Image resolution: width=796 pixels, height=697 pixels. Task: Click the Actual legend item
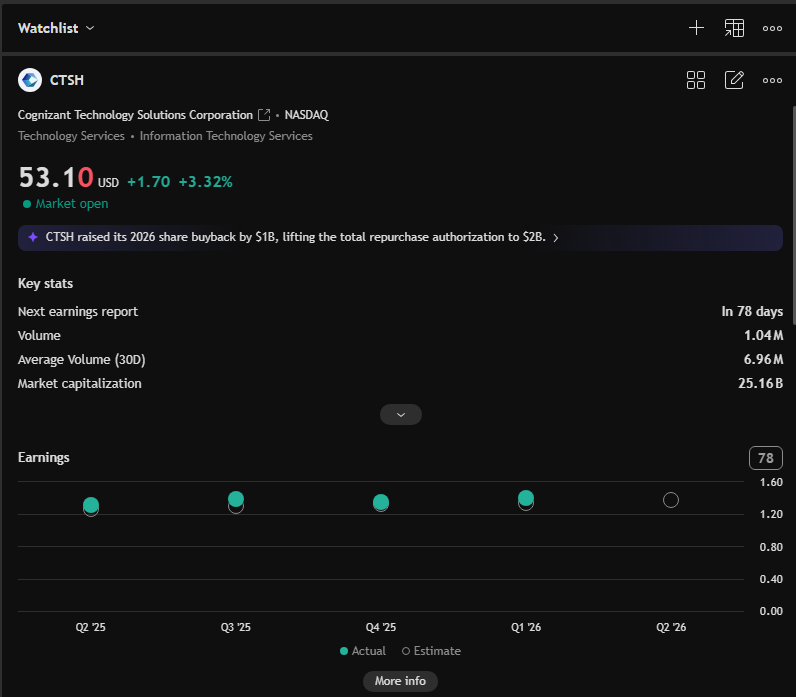point(363,651)
